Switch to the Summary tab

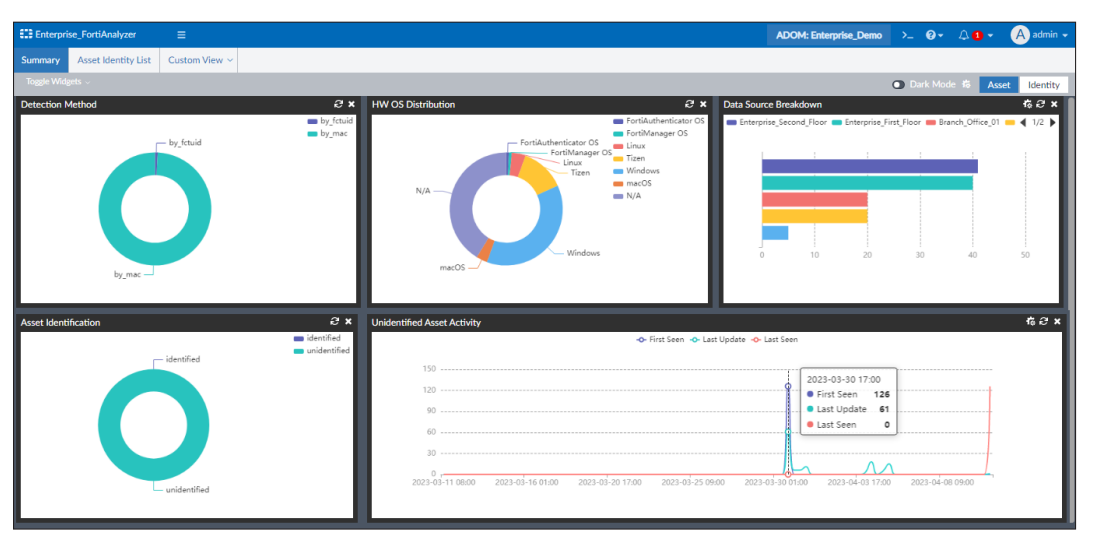40,60
